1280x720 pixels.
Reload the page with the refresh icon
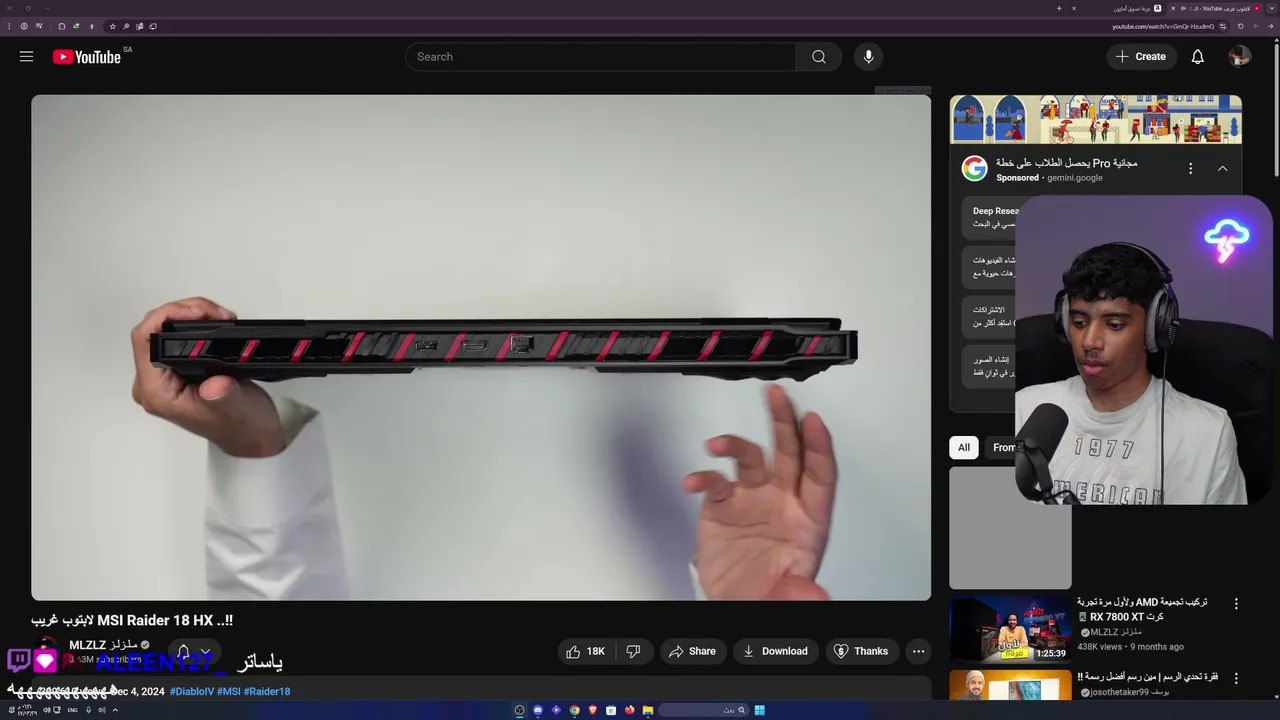point(1240,26)
